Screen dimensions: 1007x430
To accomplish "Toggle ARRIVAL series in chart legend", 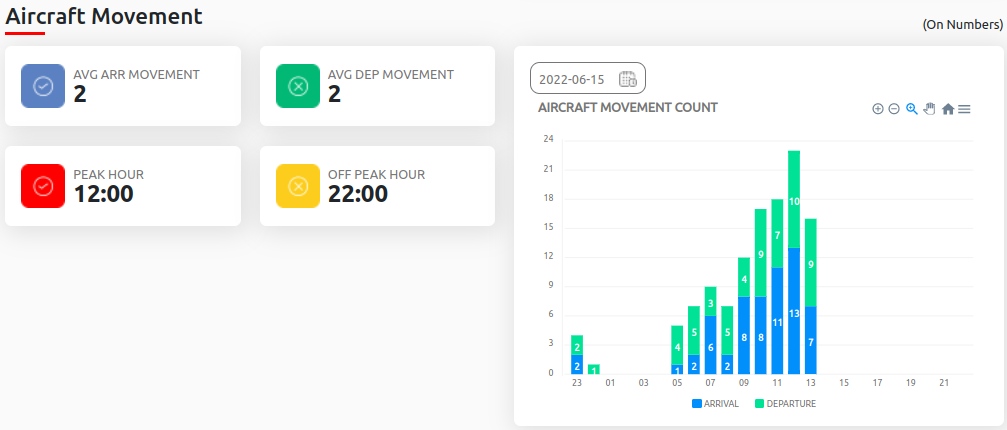I will click(x=715, y=404).
